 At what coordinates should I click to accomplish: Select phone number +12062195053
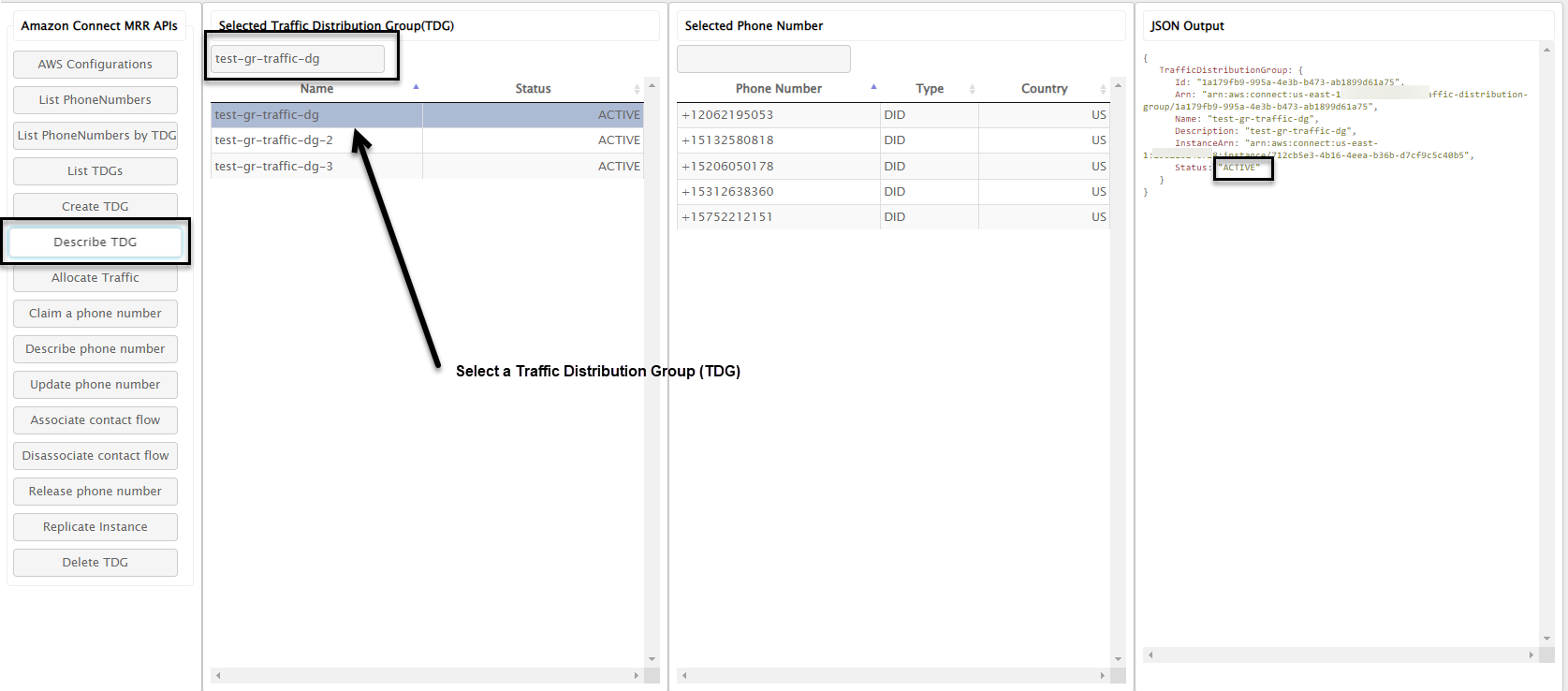(893, 115)
